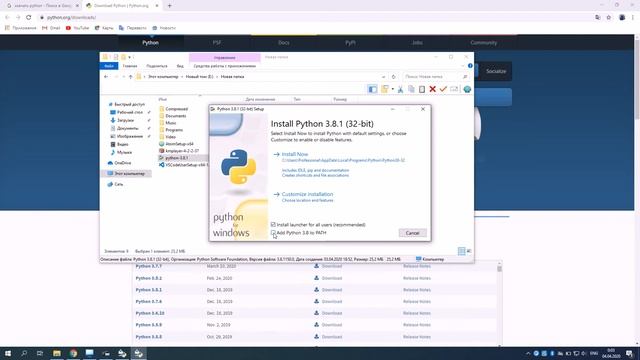Switch to details view icon in status bar

click(461, 251)
